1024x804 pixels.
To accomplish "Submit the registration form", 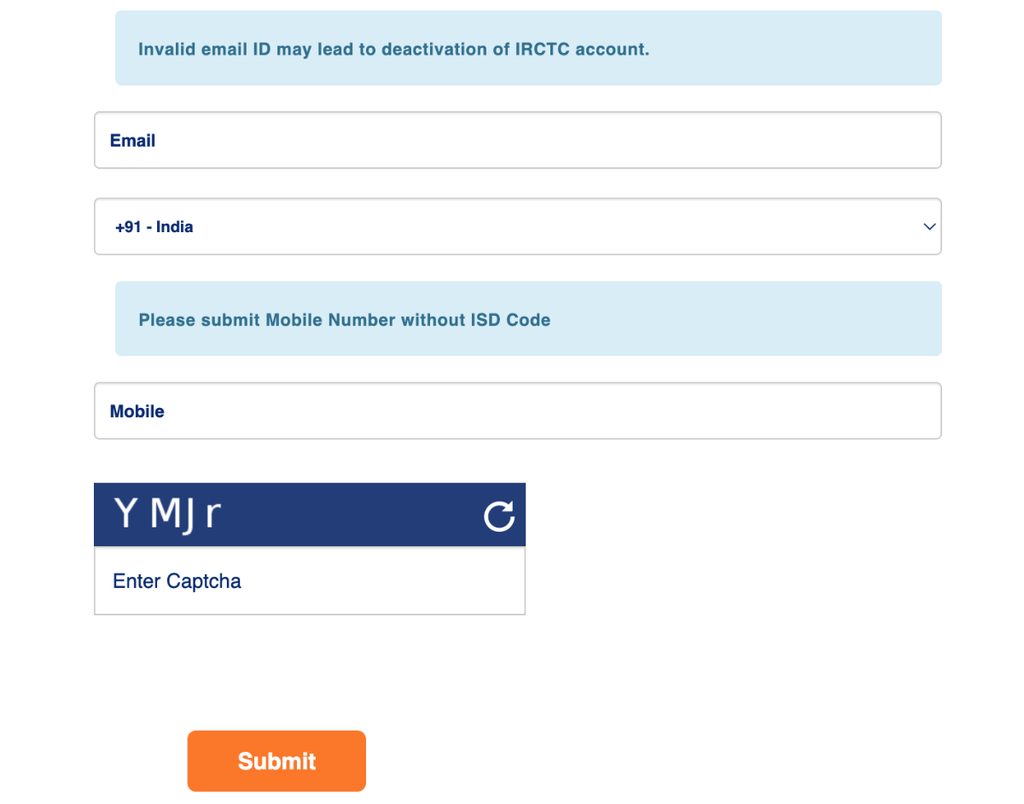I will click(276, 761).
